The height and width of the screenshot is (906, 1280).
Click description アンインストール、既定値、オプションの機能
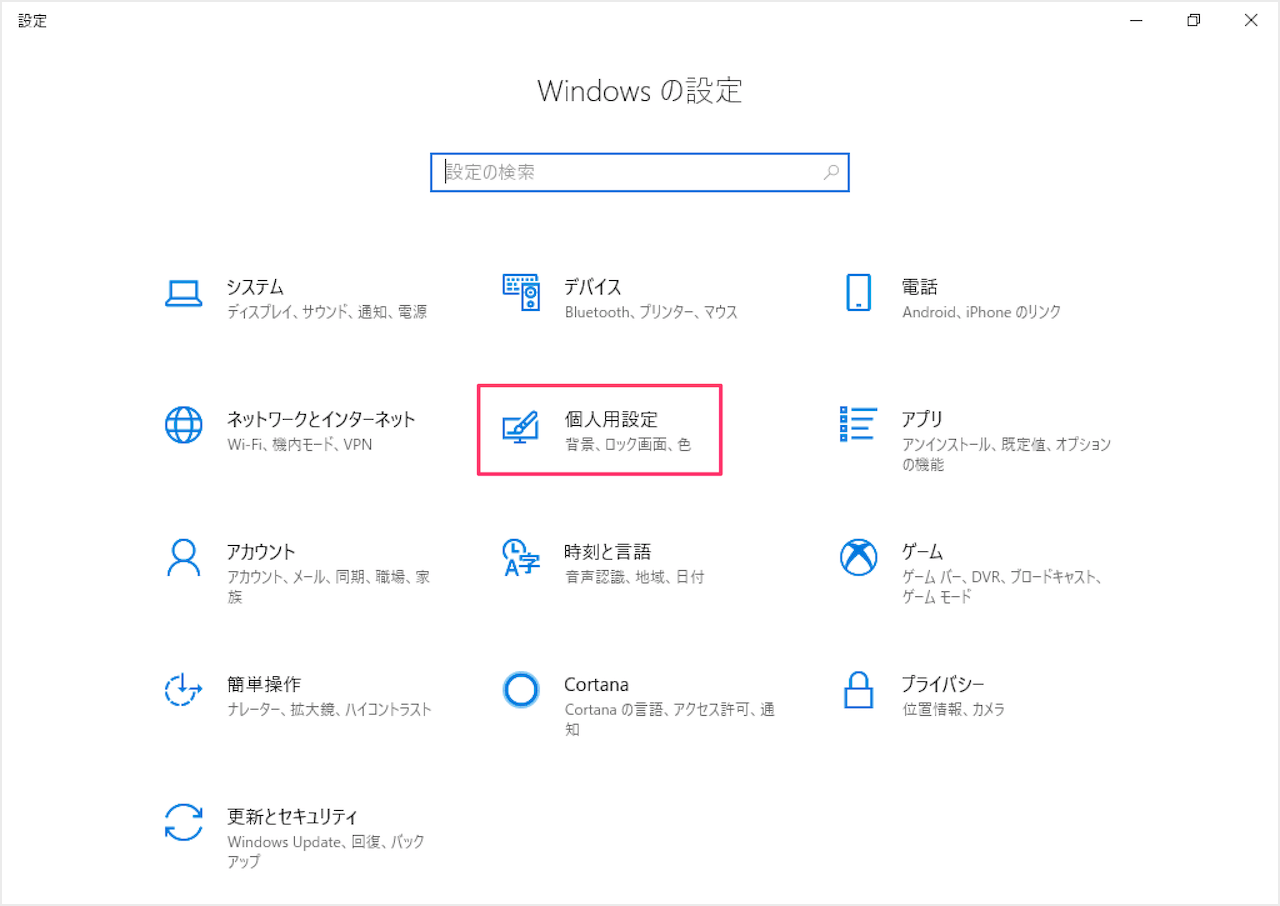pos(1007,454)
